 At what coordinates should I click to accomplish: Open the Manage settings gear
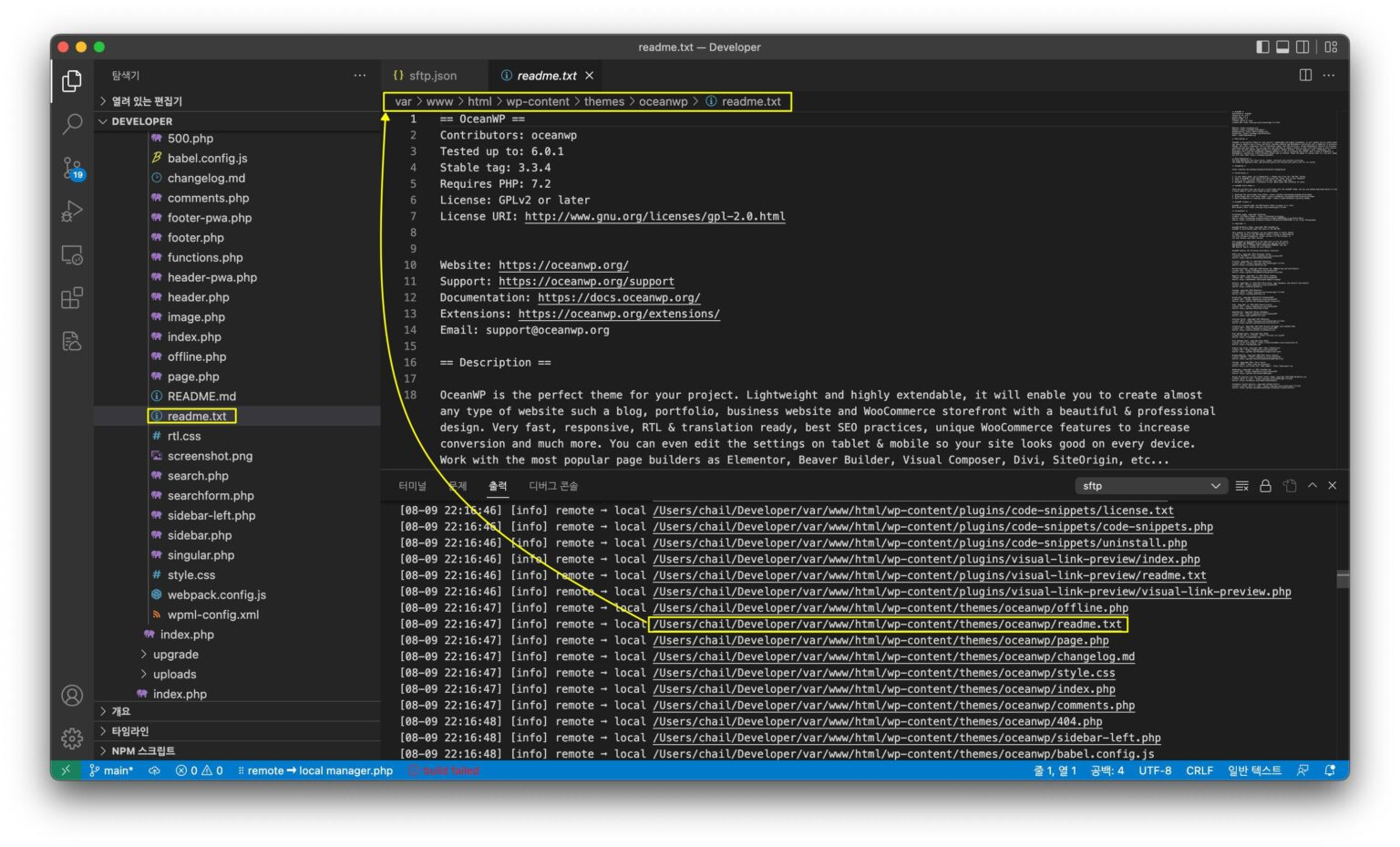72,739
